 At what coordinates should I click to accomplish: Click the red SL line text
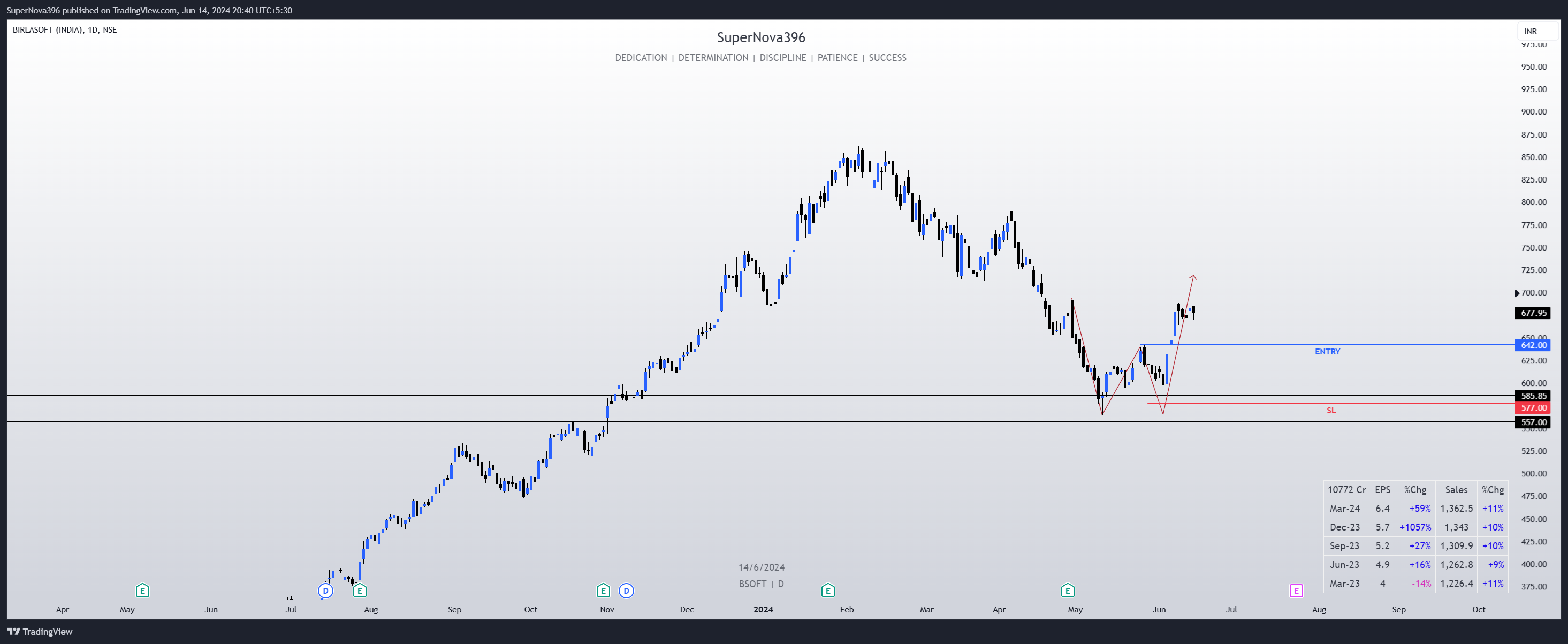(x=1331, y=411)
